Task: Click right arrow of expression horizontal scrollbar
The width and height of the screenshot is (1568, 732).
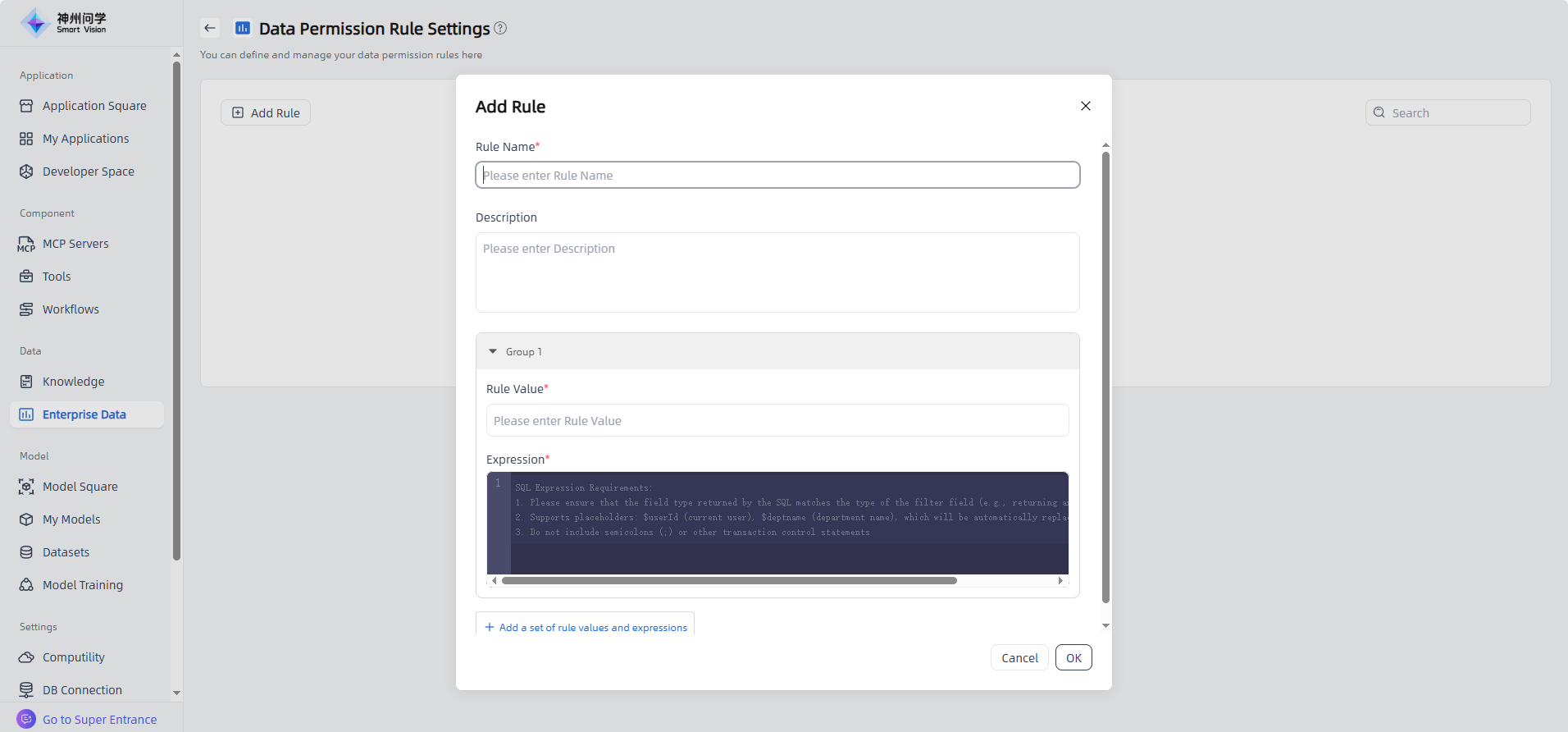Action: pos(1060,580)
